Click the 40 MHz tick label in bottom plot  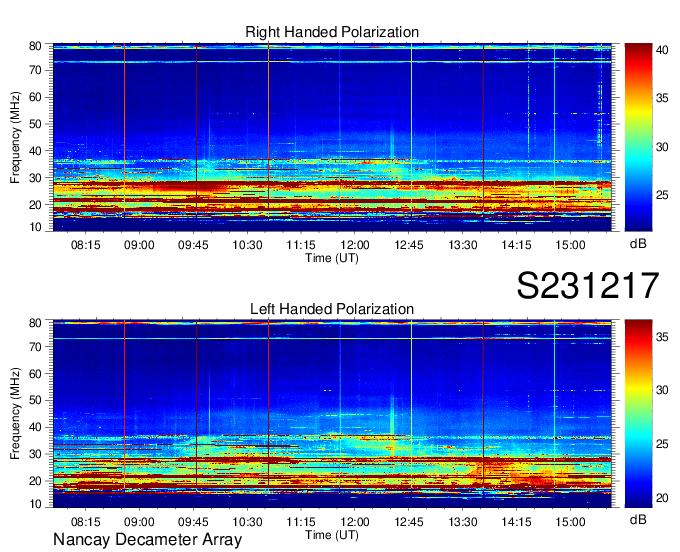pos(35,427)
